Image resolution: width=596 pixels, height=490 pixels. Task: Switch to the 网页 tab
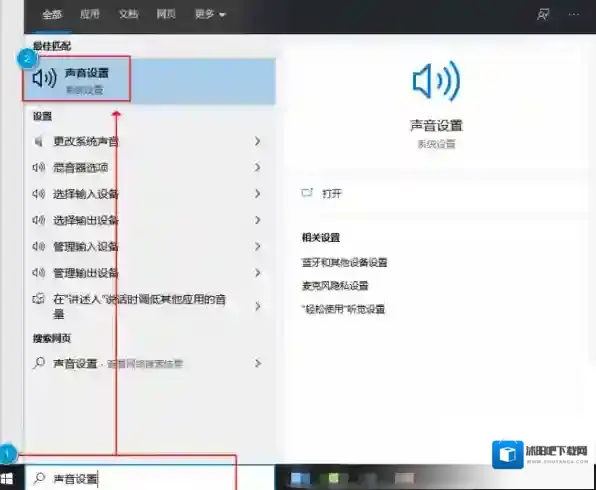coord(166,14)
